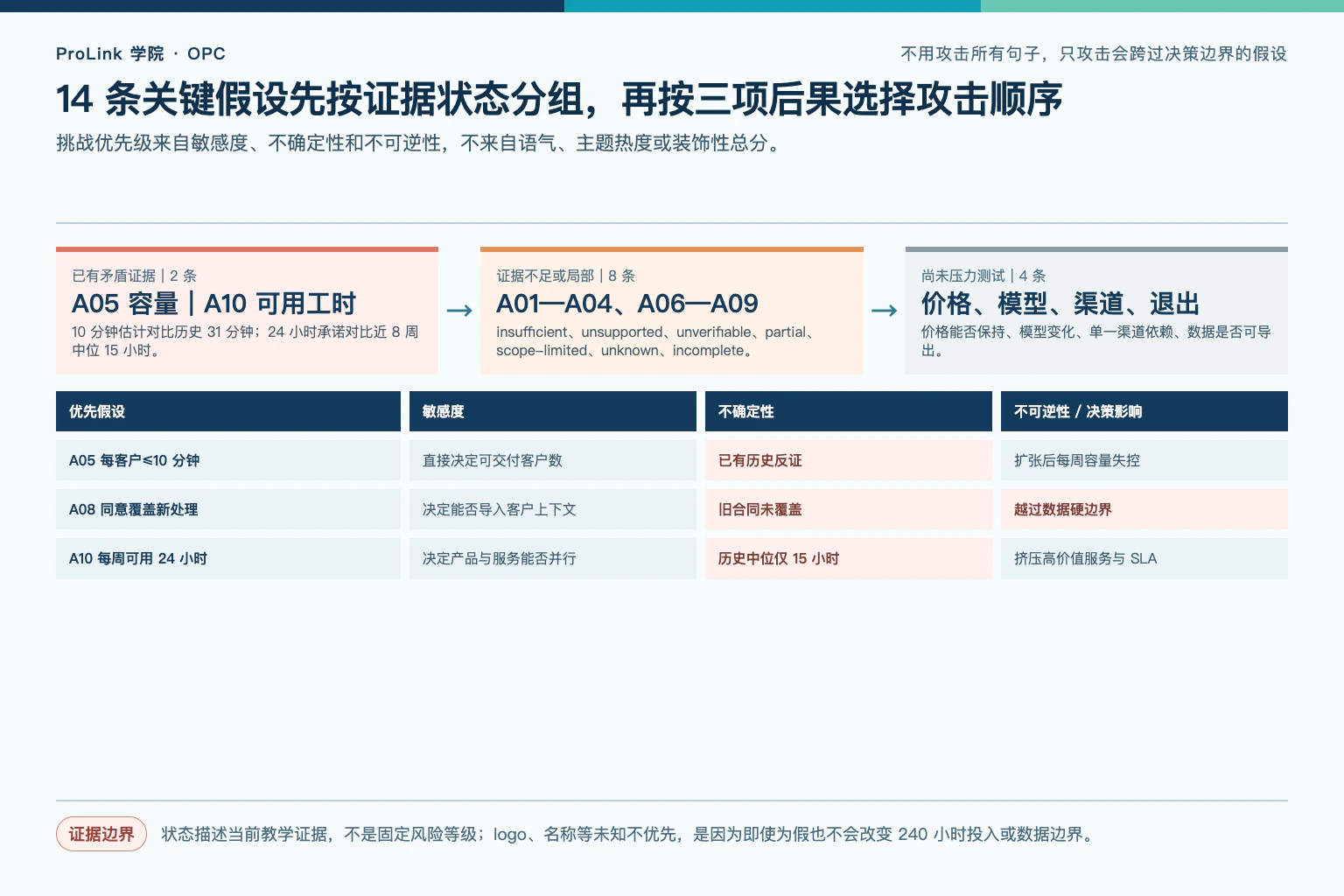Select the cell '决定能否导入客户上下文'
Image resolution: width=1344 pixels, height=896 pixels.
point(553,509)
